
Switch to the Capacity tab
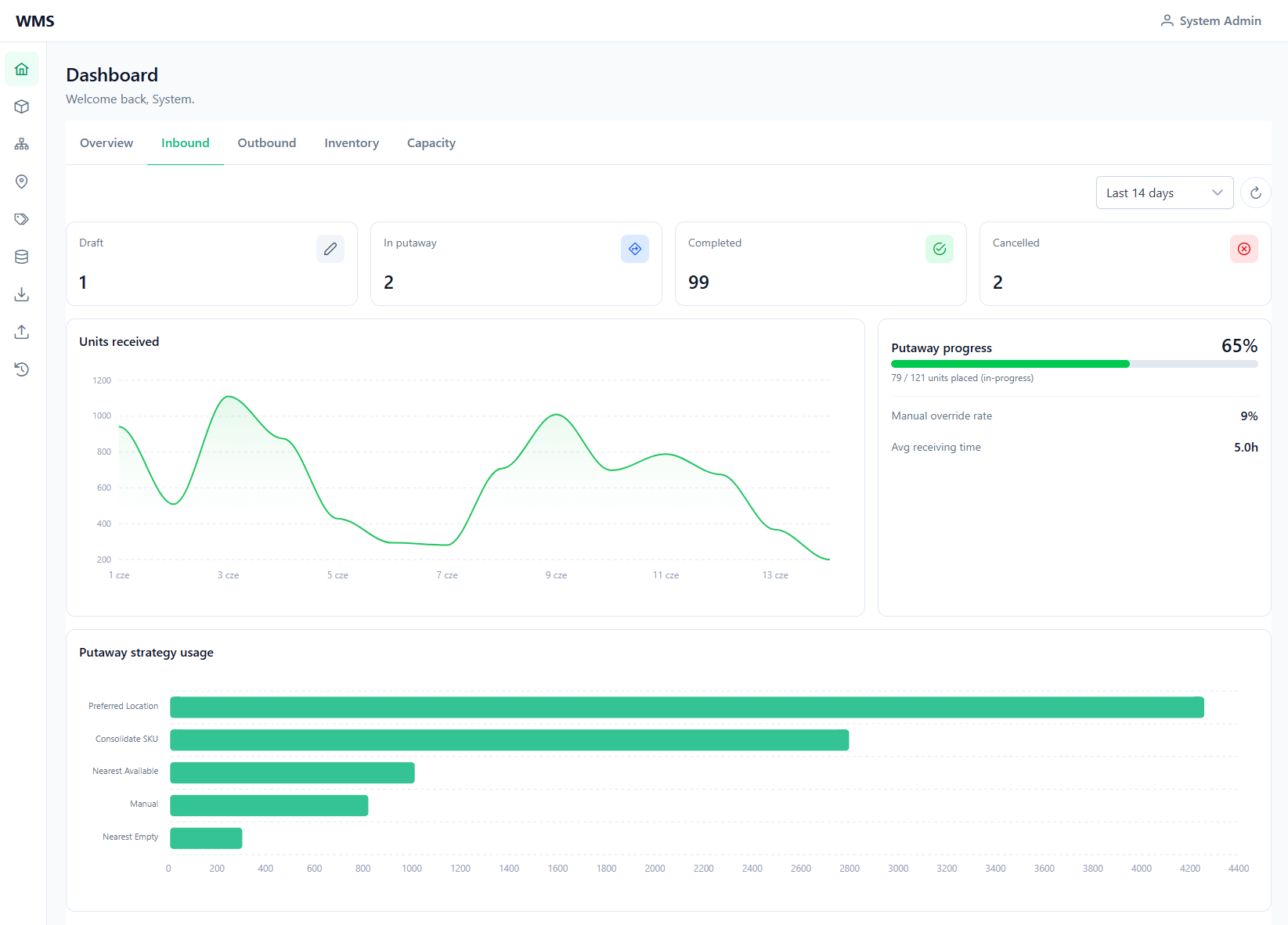[x=431, y=143]
